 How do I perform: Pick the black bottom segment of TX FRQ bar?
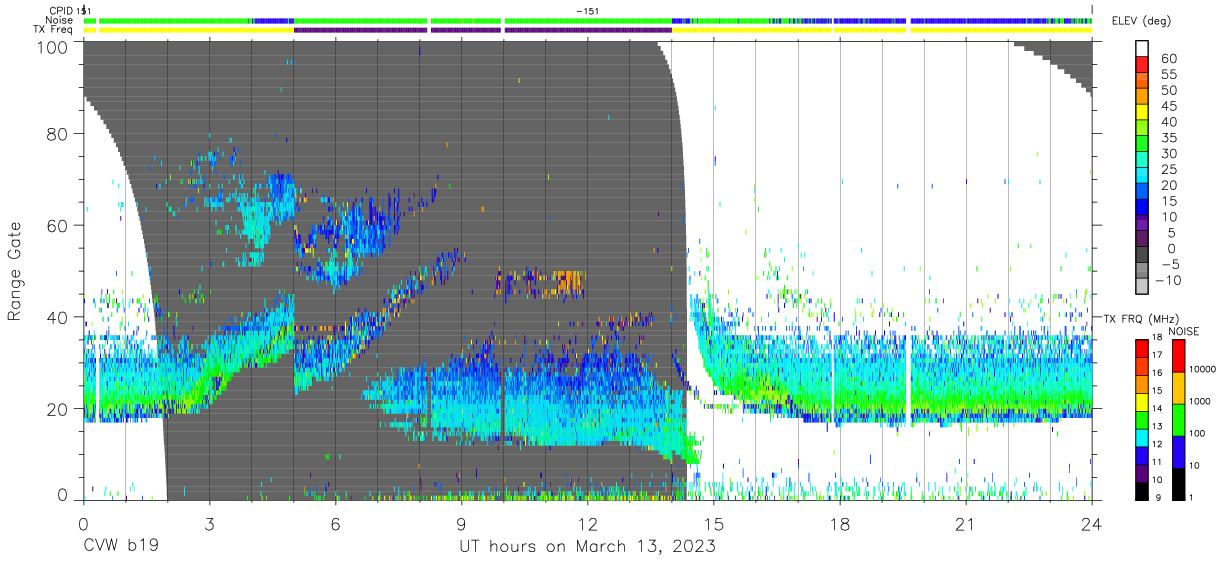coord(1143,490)
